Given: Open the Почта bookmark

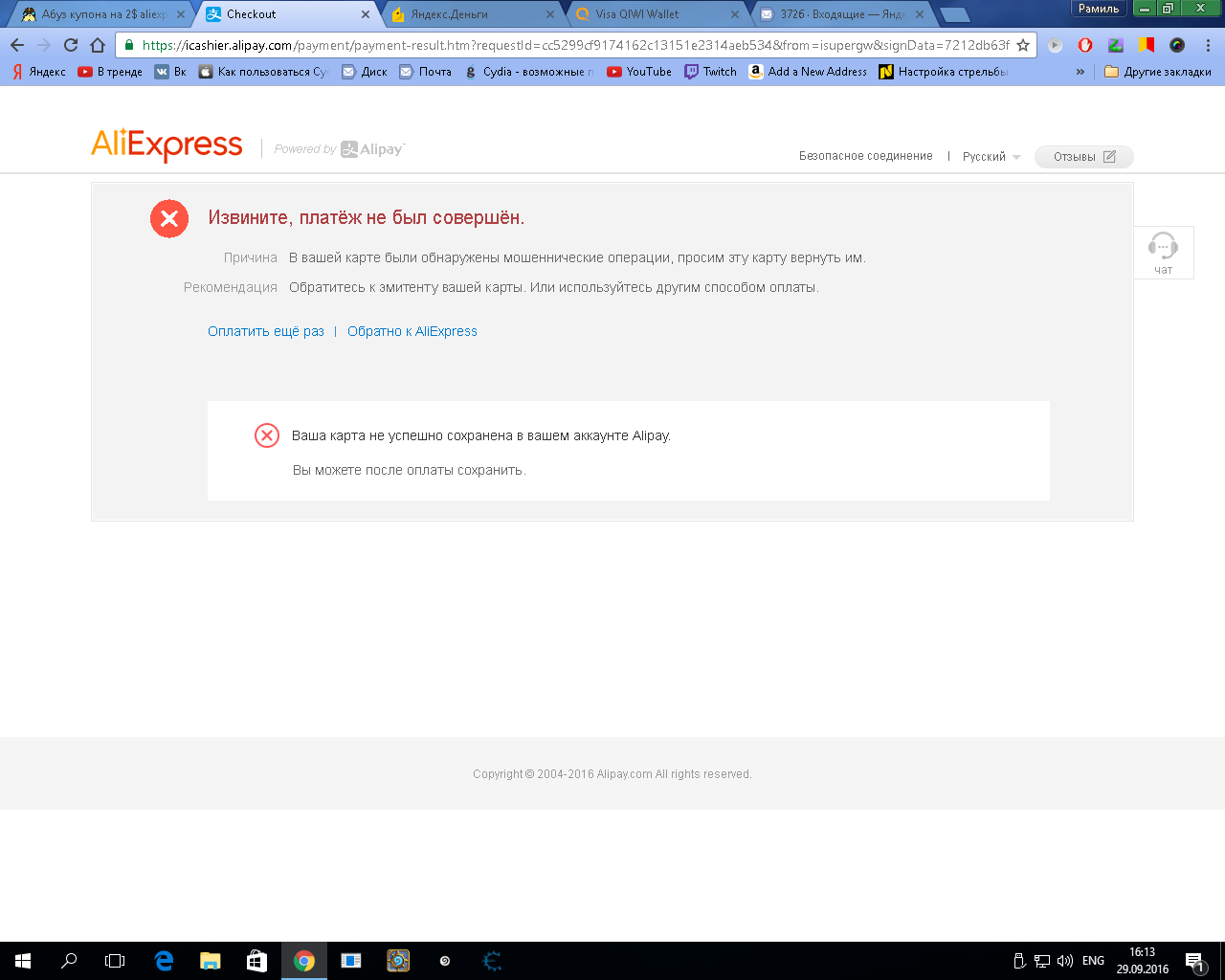Looking at the screenshot, I should (x=426, y=72).
